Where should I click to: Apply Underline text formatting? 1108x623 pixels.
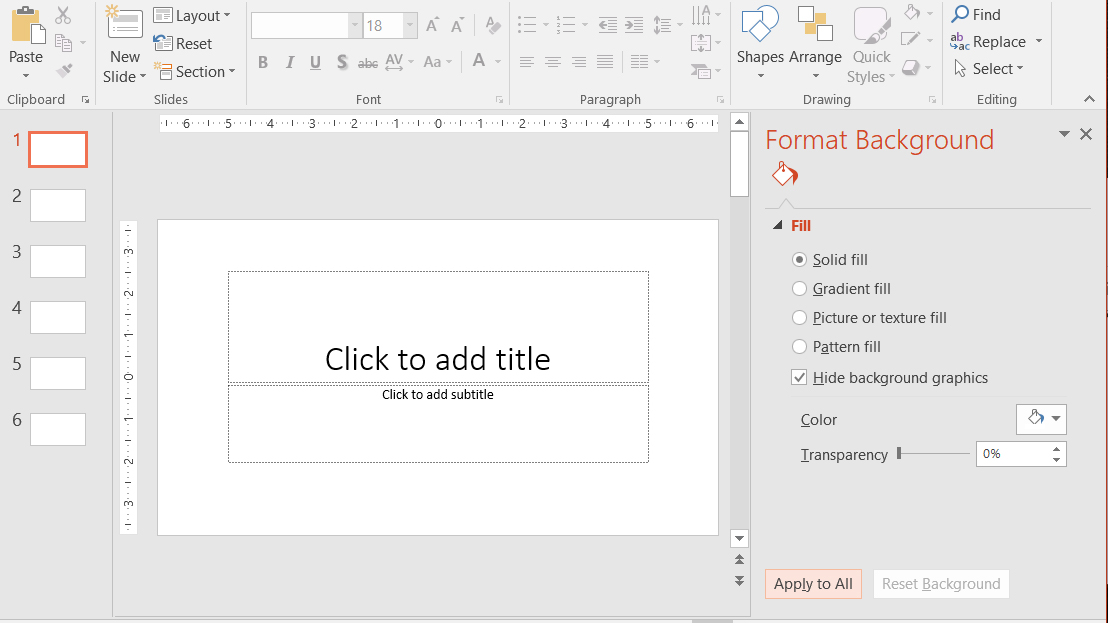pyautogui.click(x=316, y=62)
